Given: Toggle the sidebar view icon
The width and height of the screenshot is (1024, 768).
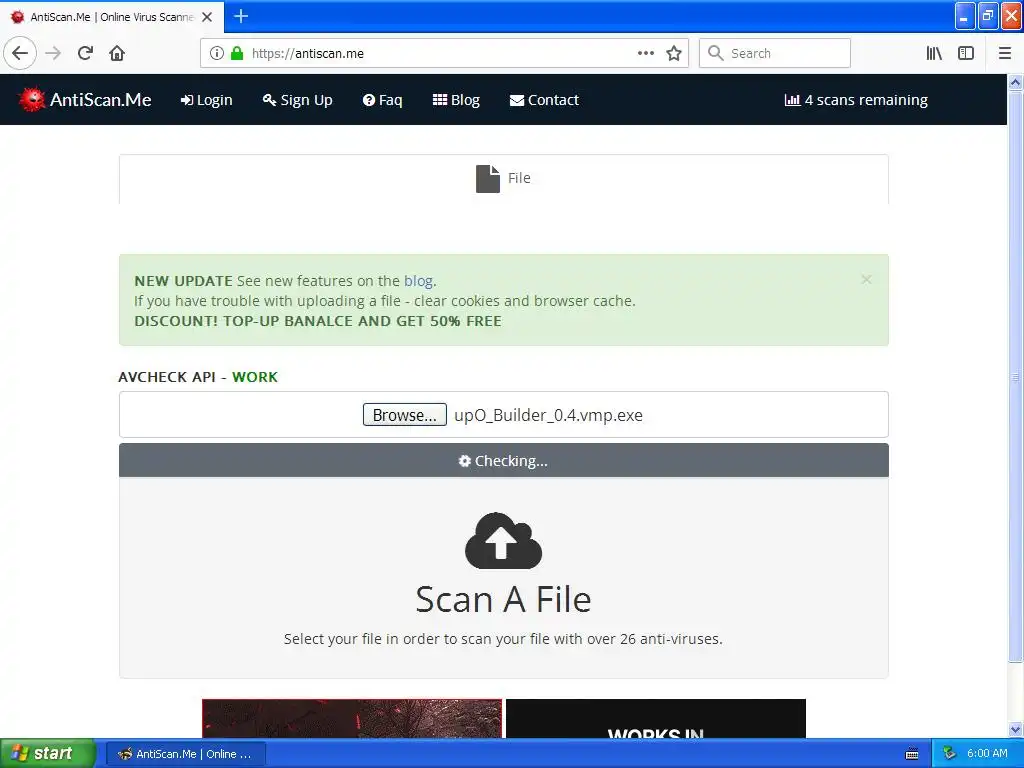Looking at the screenshot, I should tap(966, 53).
